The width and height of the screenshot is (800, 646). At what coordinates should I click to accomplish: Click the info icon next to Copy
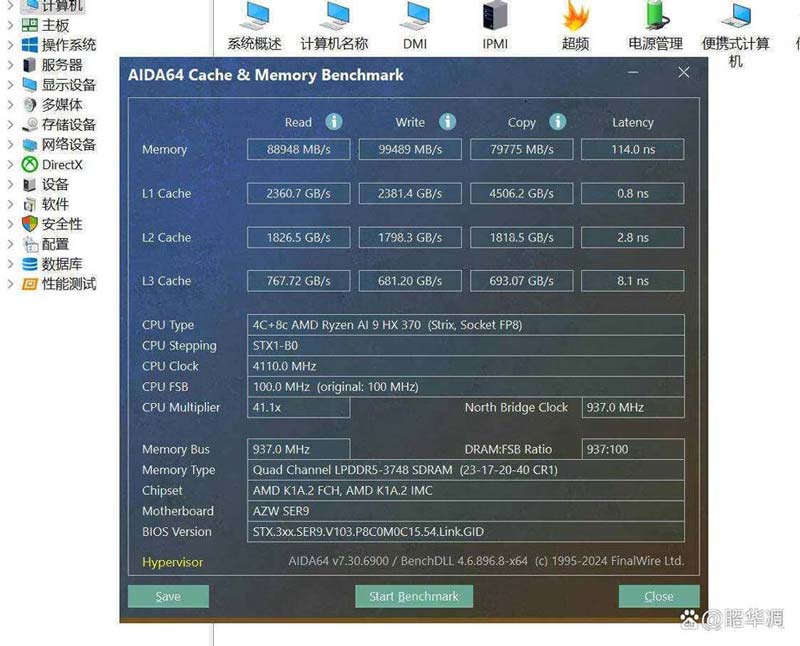tap(558, 121)
